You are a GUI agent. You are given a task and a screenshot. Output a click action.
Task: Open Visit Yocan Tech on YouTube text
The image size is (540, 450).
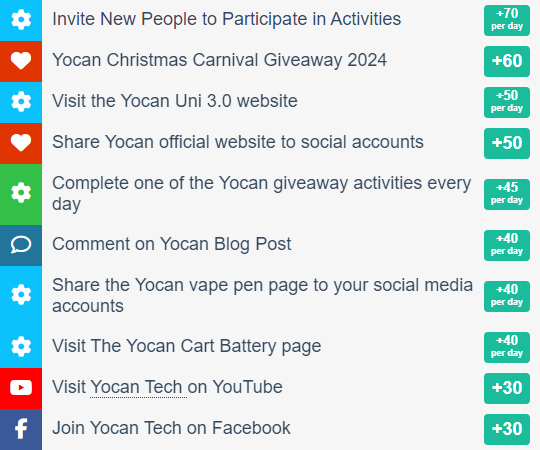click(x=167, y=387)
